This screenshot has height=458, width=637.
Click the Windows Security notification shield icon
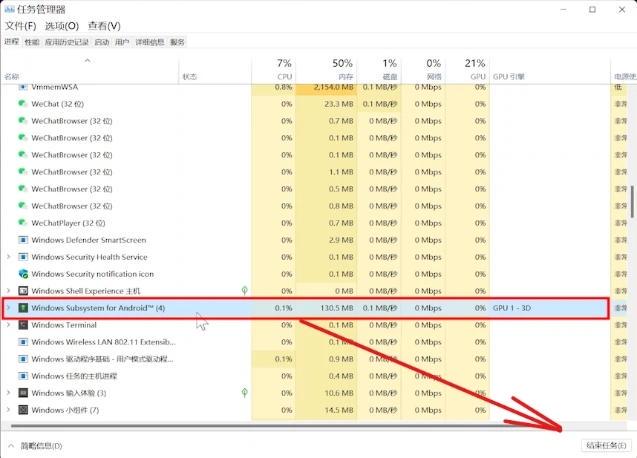click(x=23, y=274)
